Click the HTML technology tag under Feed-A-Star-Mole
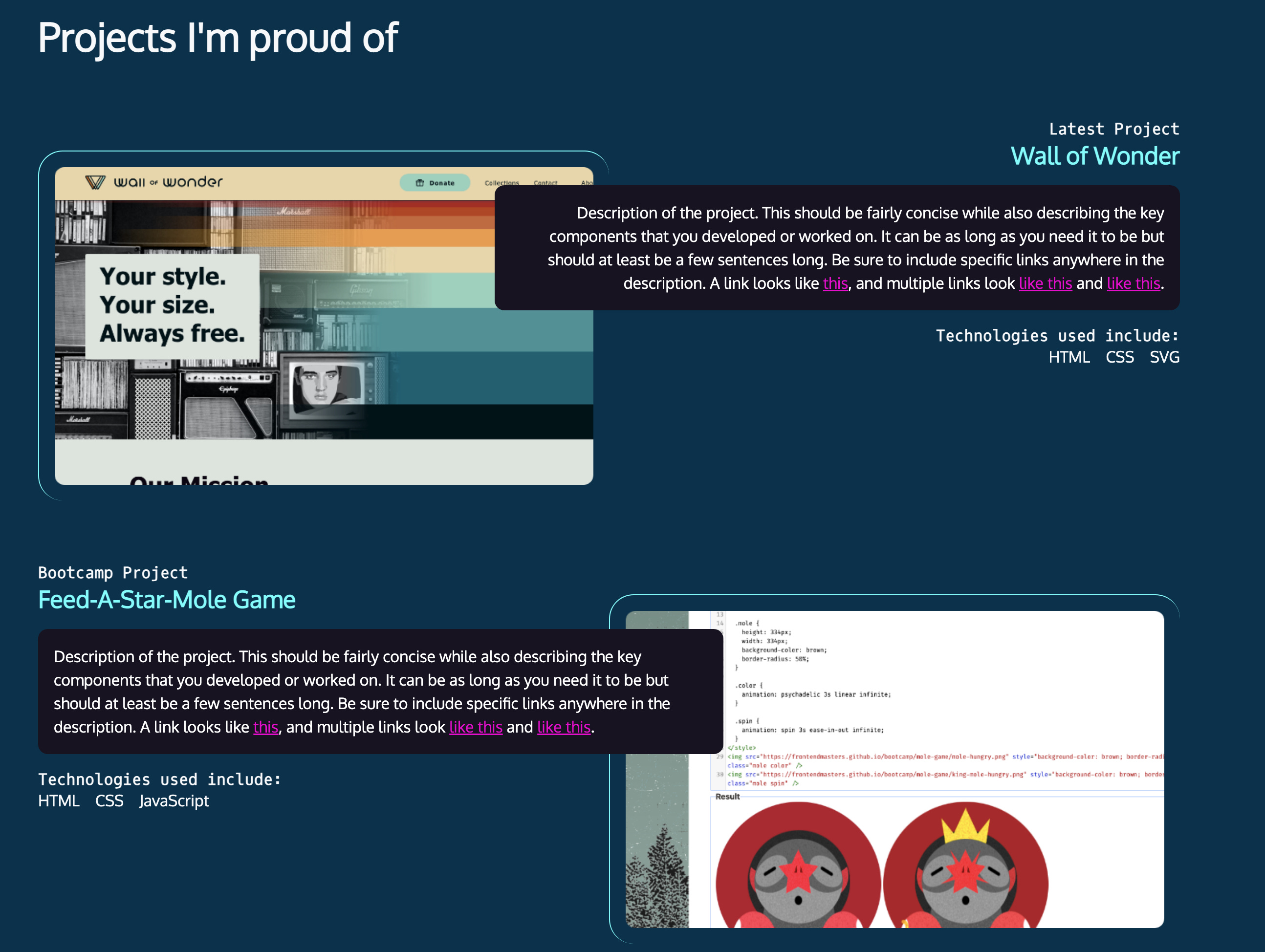 click(59, 801)
